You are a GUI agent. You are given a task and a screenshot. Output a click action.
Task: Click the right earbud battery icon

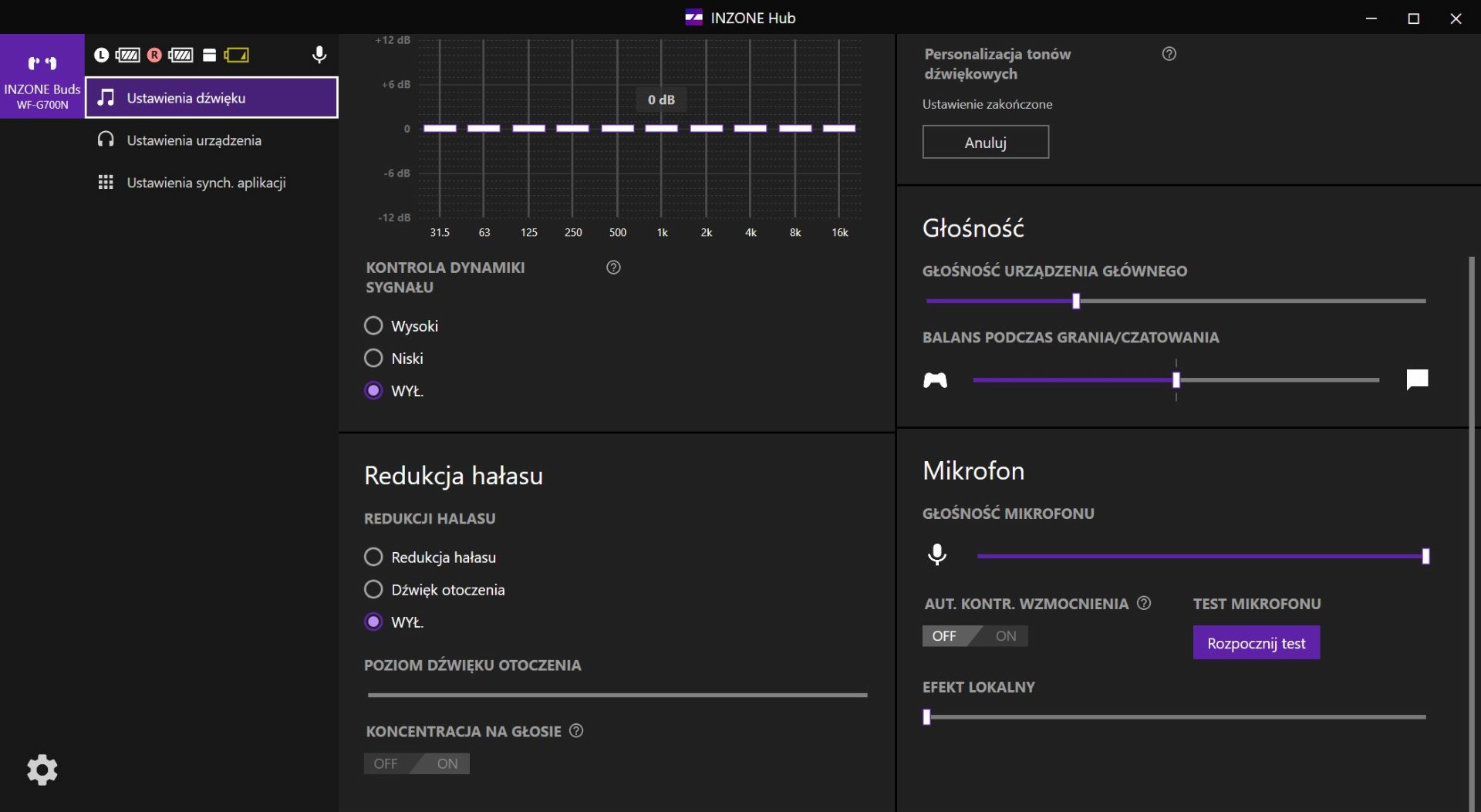pos(180,55)
